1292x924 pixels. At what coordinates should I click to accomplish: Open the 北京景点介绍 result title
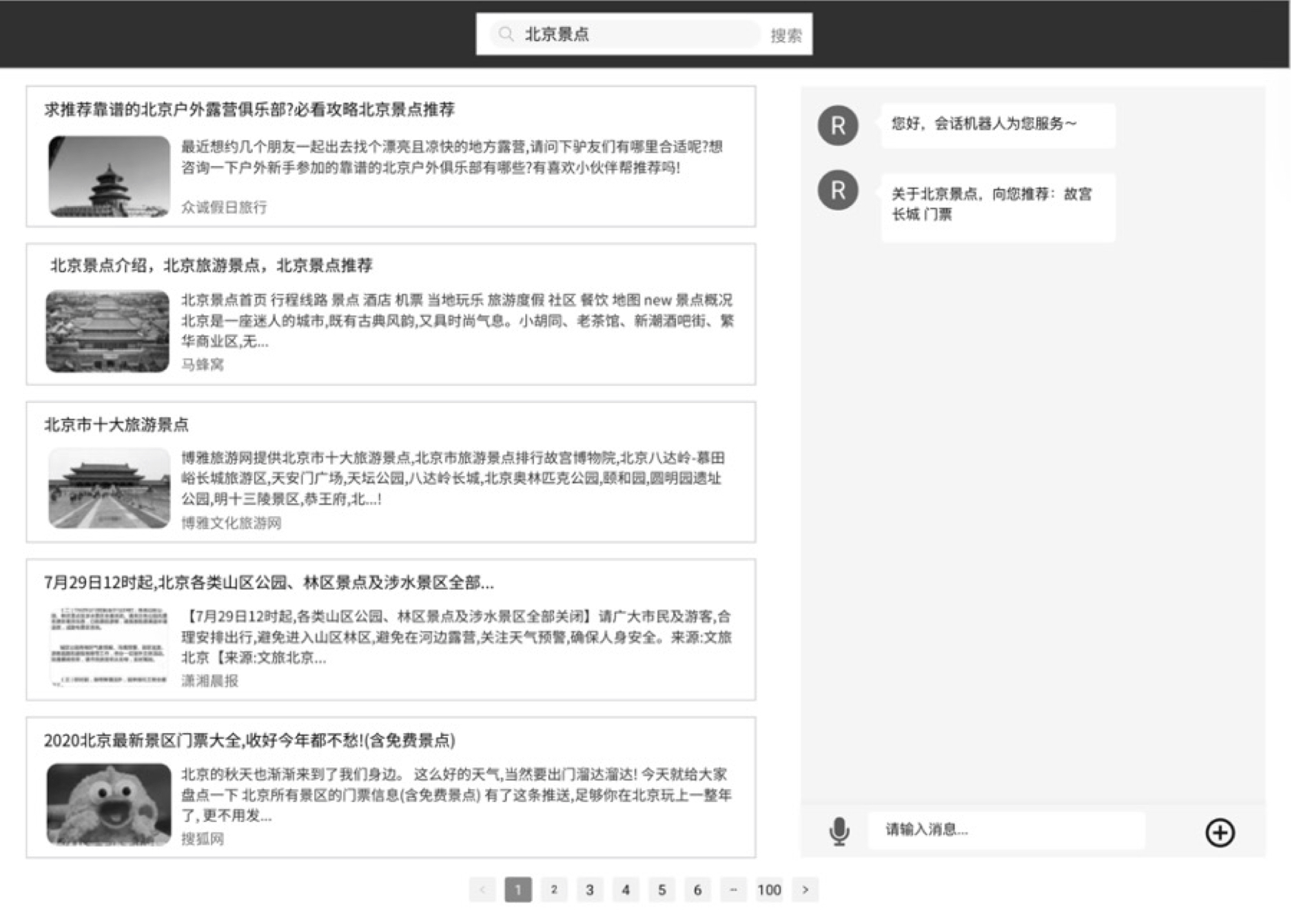(212, 266)
